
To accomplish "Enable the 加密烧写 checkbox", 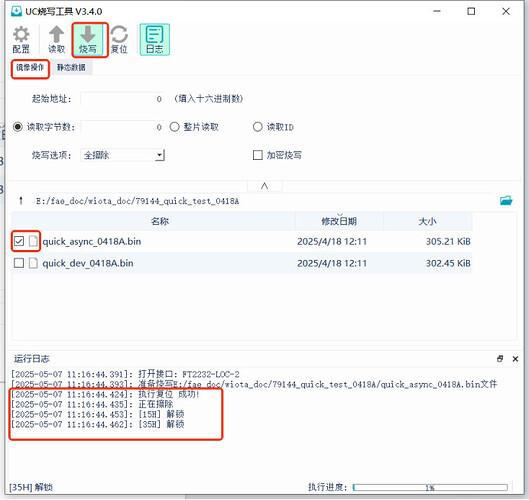I will [x=258, y=155].
